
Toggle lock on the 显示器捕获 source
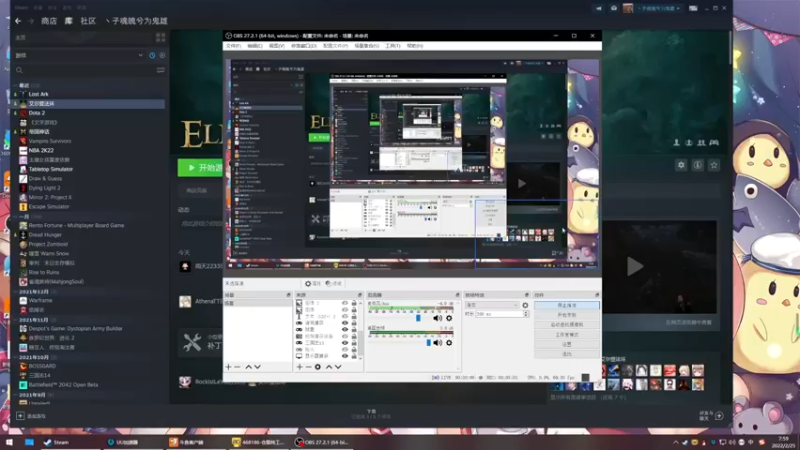354,356
